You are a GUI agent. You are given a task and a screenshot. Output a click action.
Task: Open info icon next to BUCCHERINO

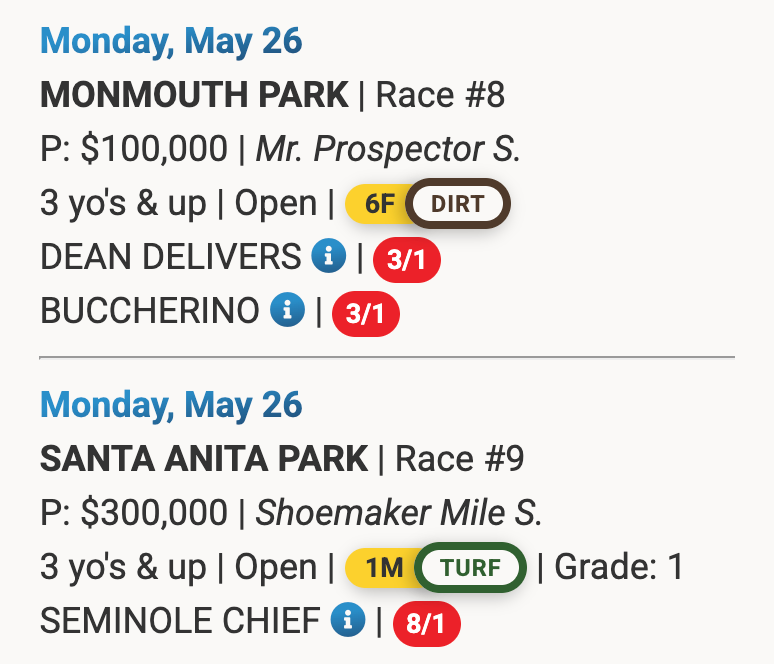click(x=287, y=310)
